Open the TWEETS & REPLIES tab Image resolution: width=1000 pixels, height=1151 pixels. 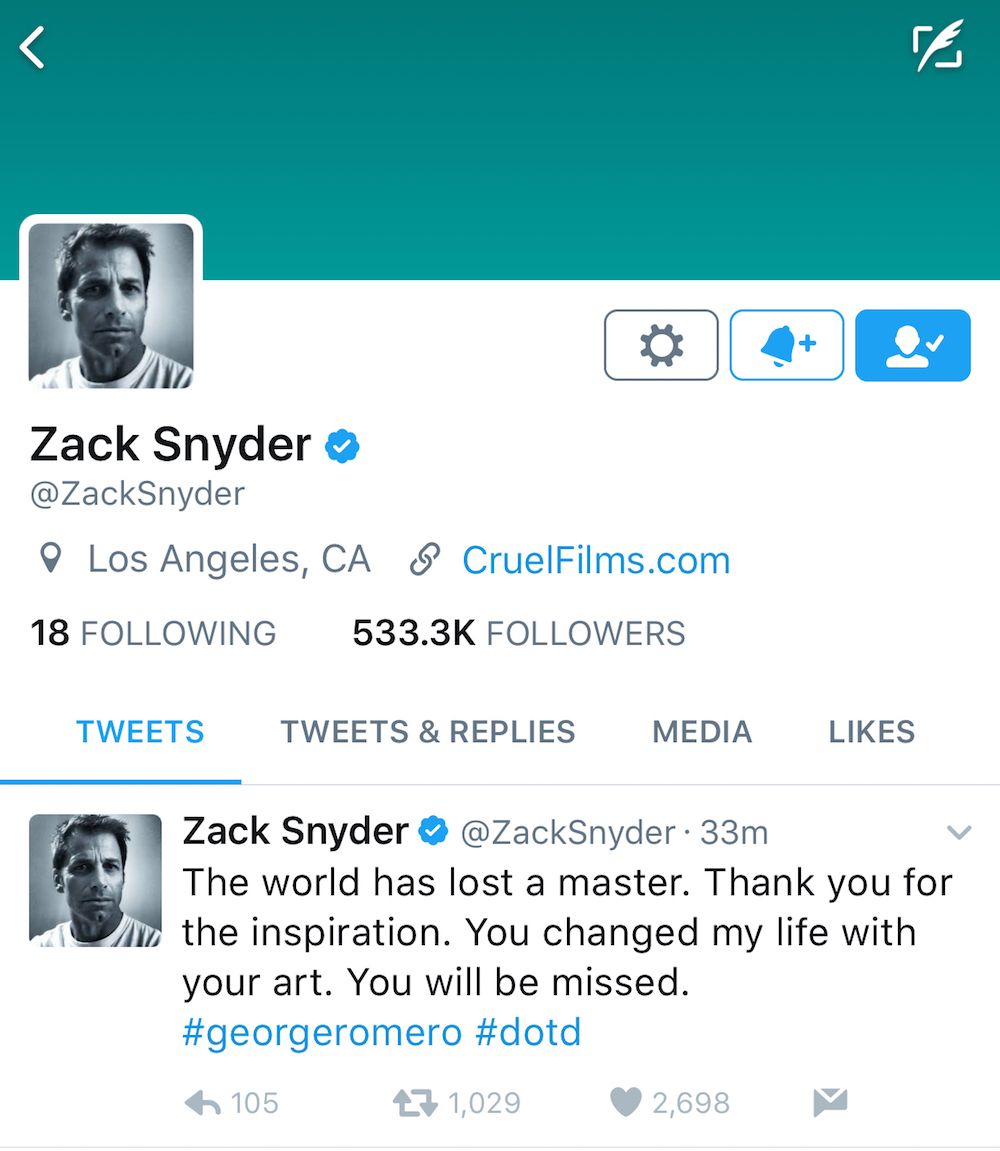pos(427,732)
